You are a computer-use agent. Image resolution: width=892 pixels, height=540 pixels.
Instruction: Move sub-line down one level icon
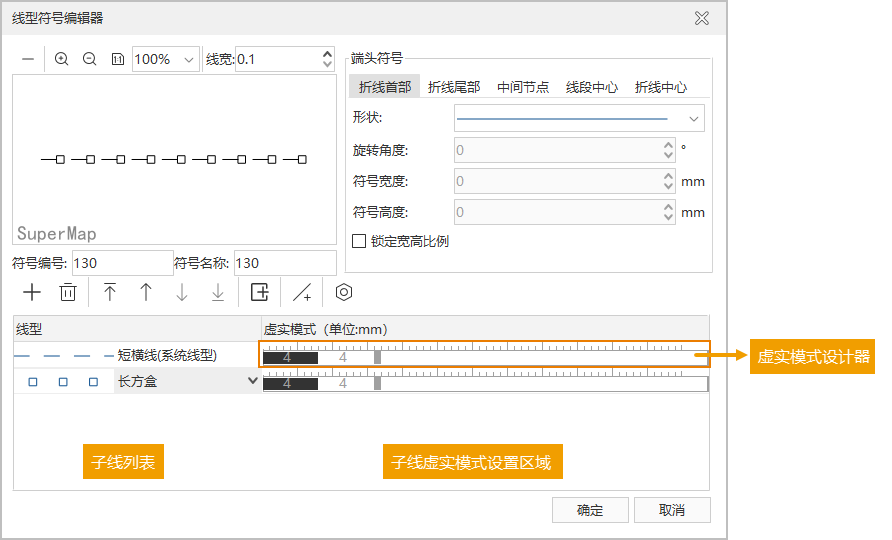[182, 292]
